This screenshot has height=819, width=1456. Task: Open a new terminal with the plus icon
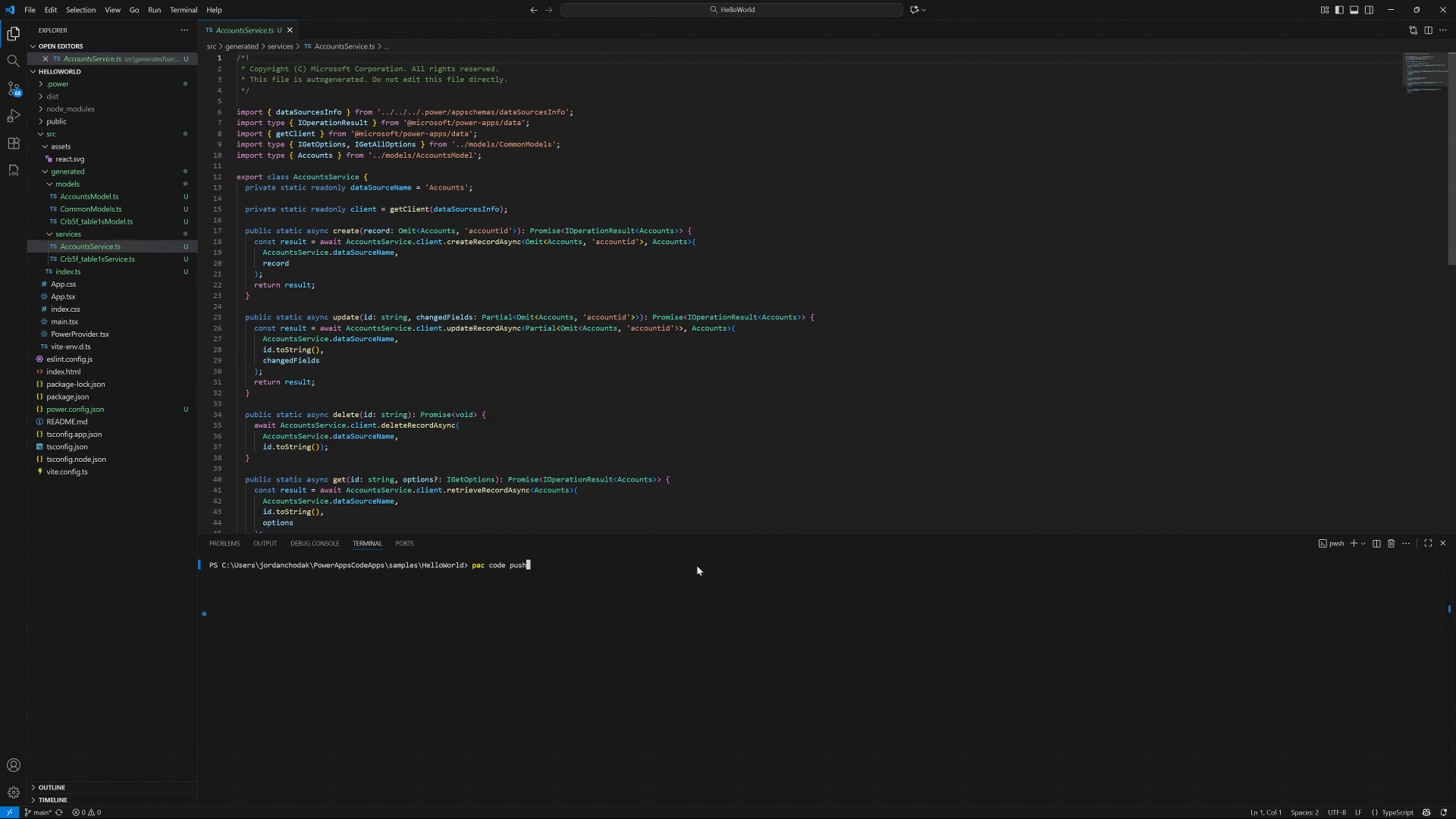pyautogui.click(x=1354, y=544)
